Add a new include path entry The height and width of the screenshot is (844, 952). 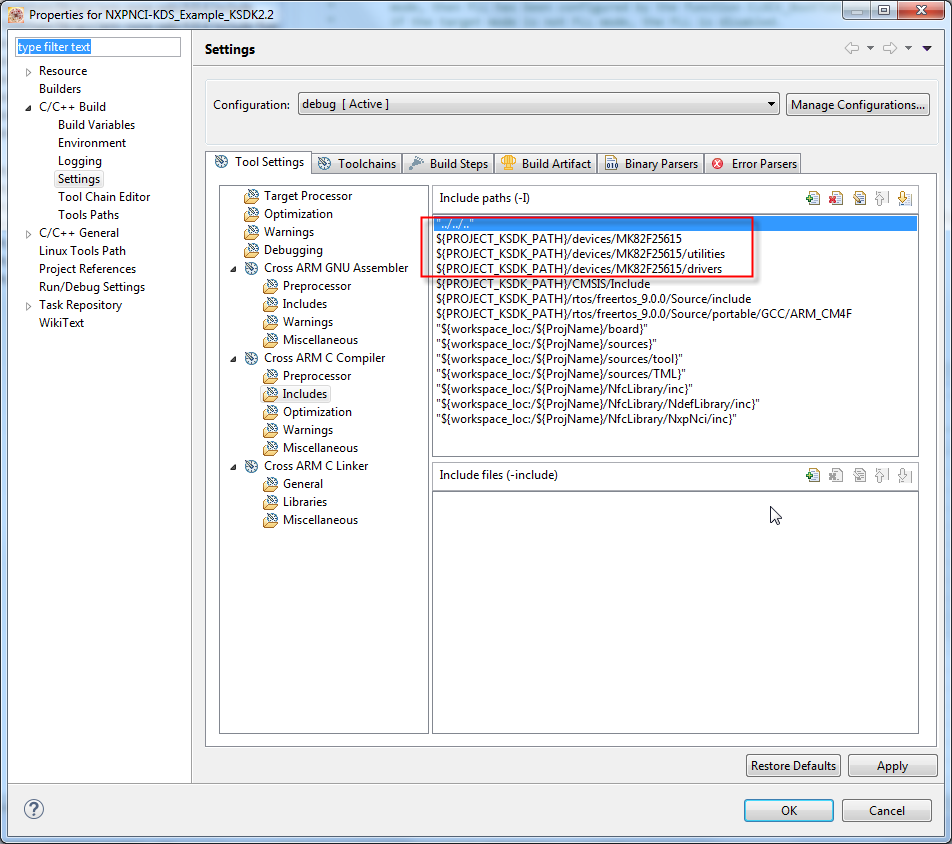pos(812,198)
